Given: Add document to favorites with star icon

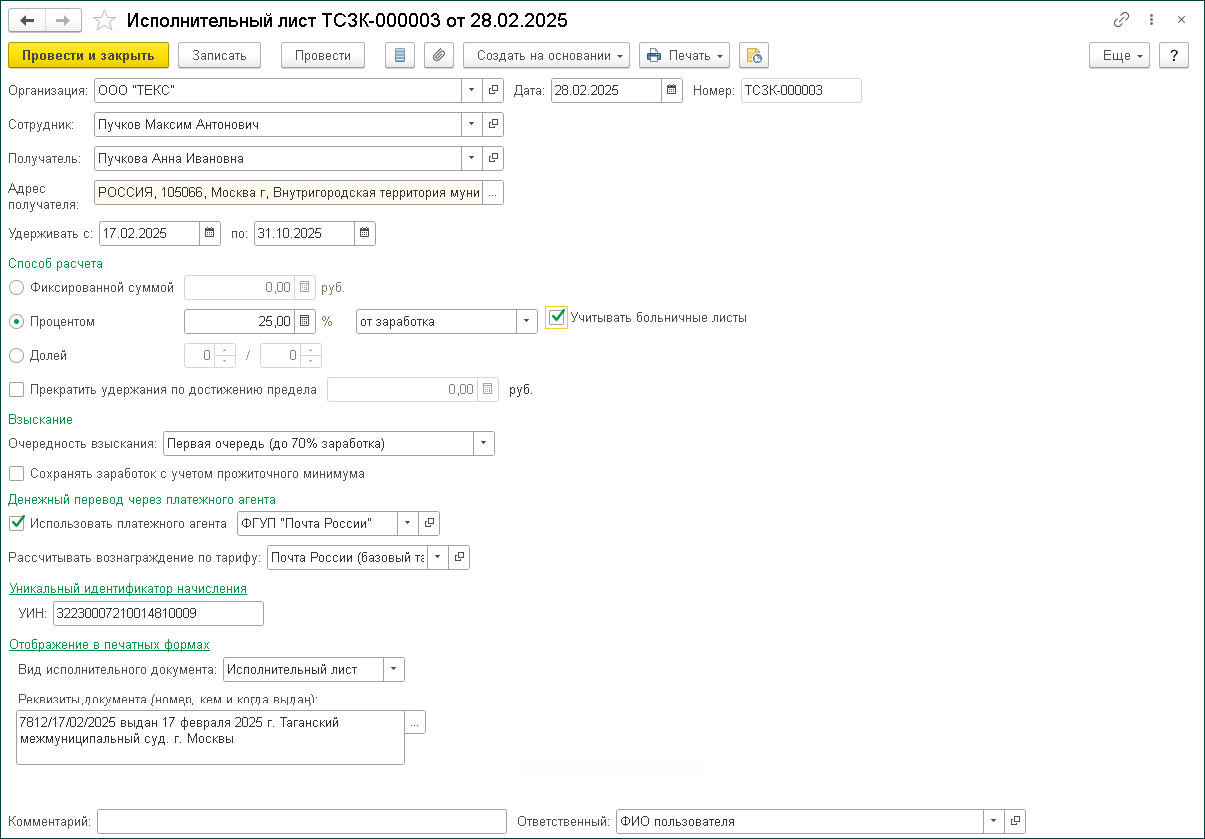Looking at the screenshot, I should [x=103, y=20].
